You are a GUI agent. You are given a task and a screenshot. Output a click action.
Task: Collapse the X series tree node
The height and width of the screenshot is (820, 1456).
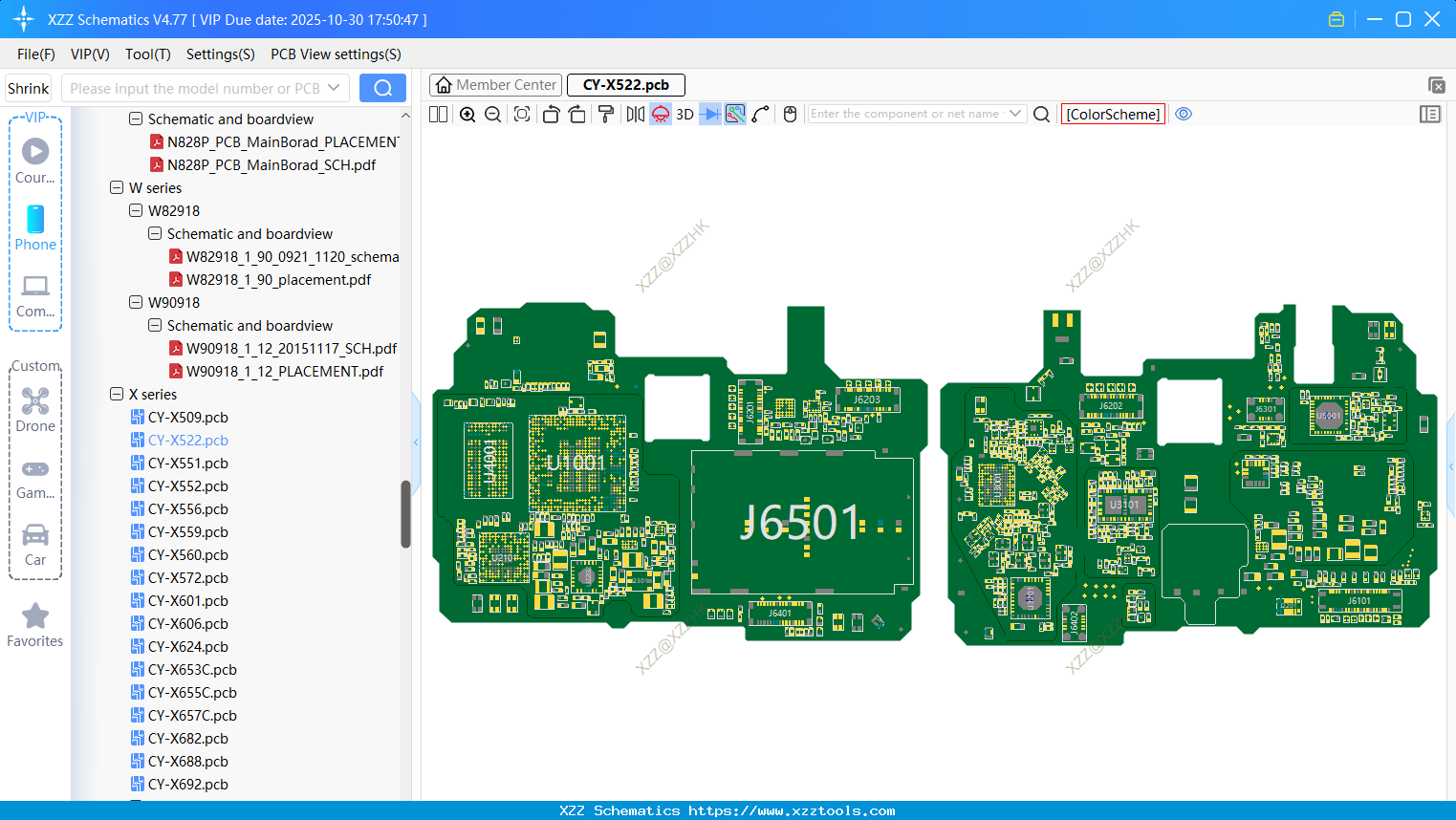tap(117, 395)
